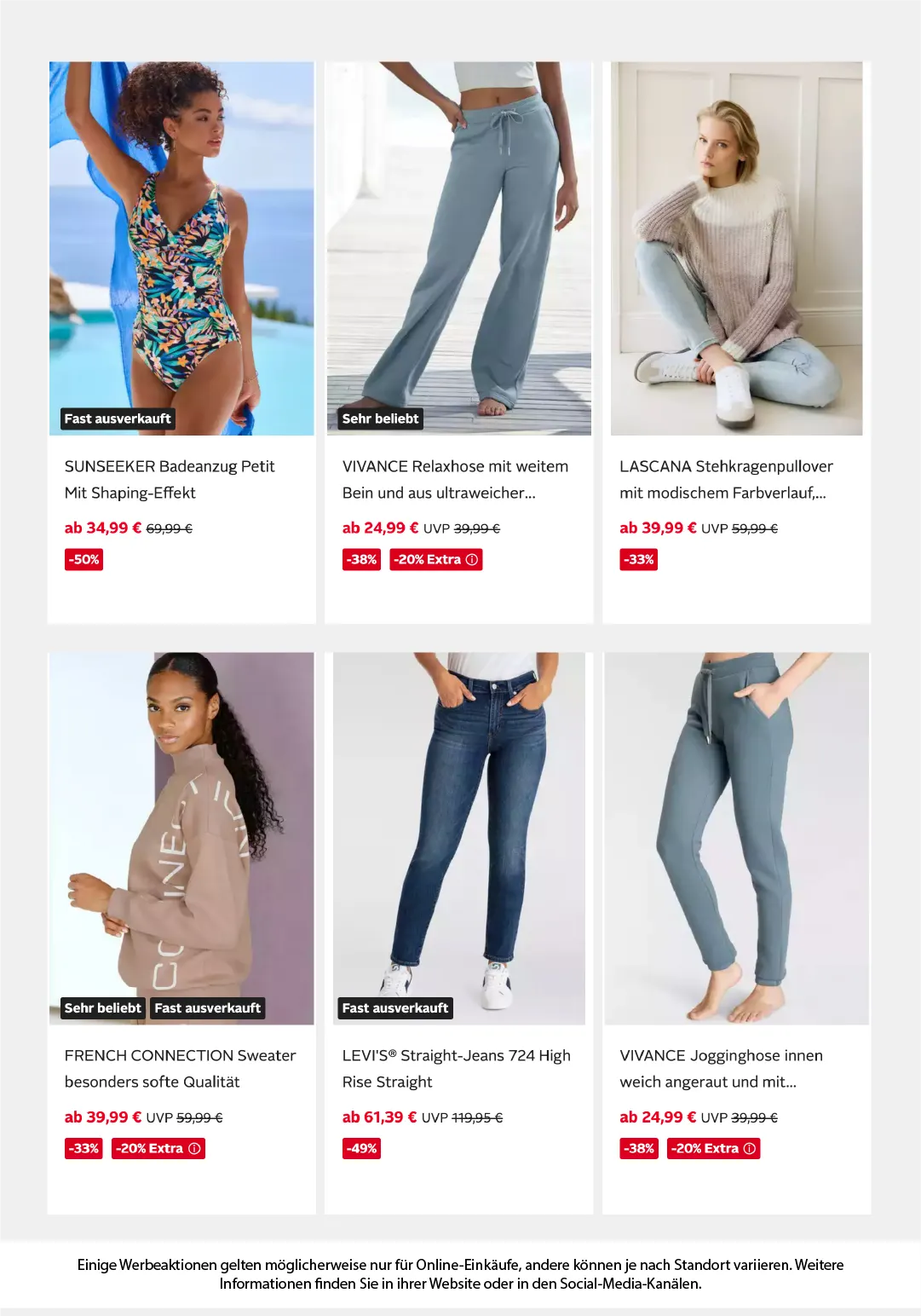
Task: Click info icon on VIVANCE Relaxhose extra badge
Action: click(471, 560)
